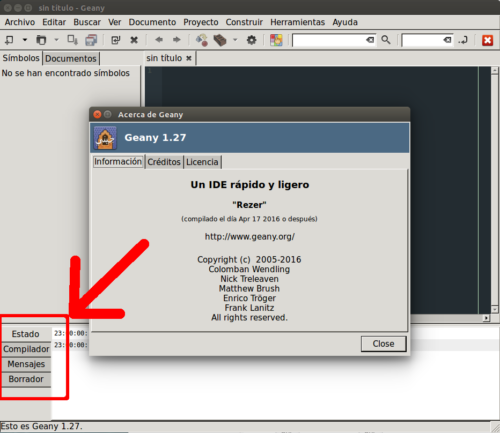Image resolution: width=500 pixels, height=433 pixels.
Task: Click the "No se han encontrado símbolos" text
Action: pos(66,73)
